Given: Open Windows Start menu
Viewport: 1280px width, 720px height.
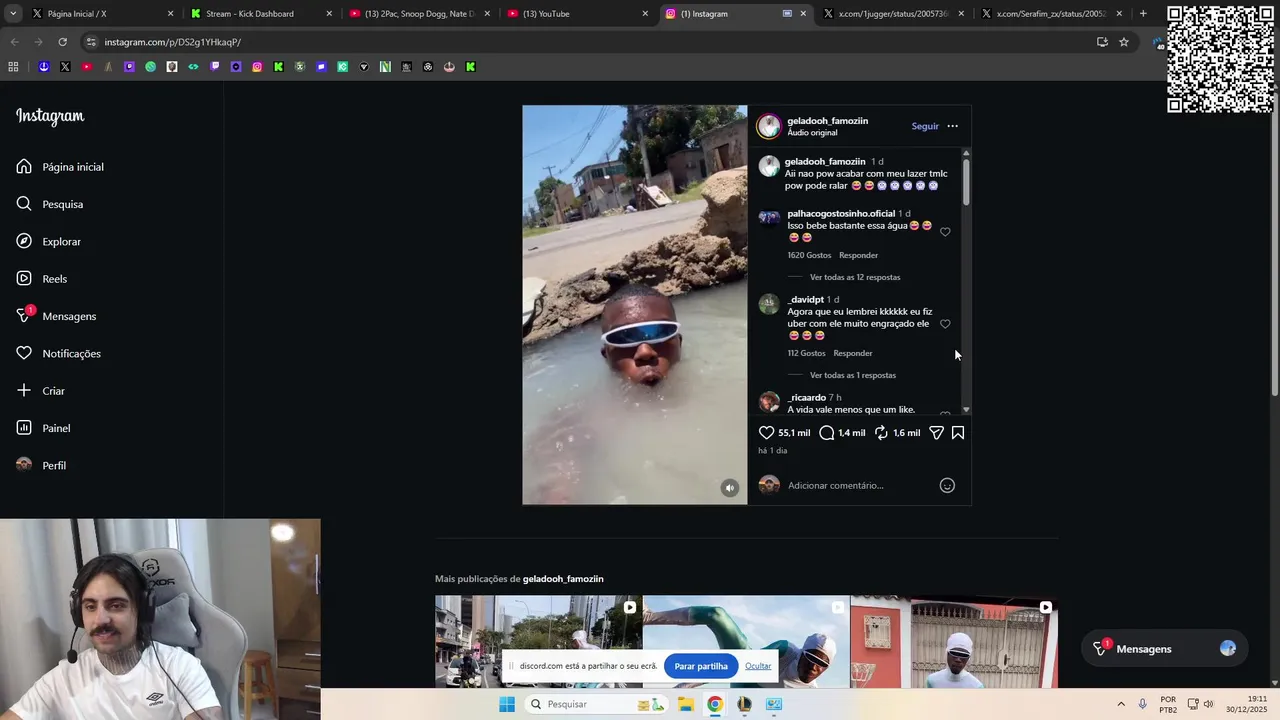Looking at the screenshot, I should coord(507,704).
